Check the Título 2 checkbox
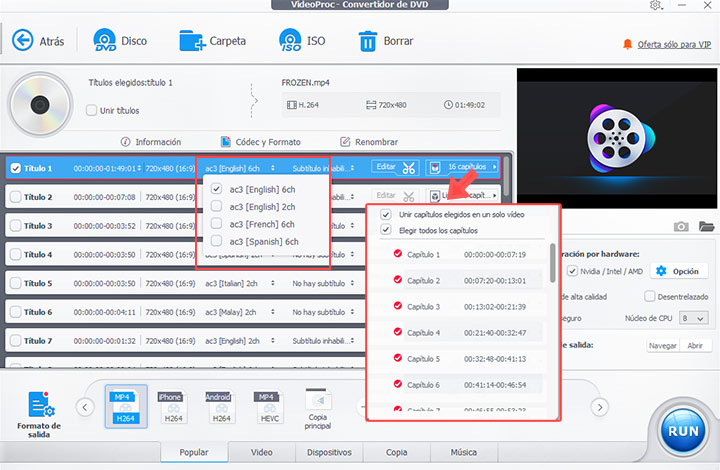The image size is (720, 470). coord(16,197)
